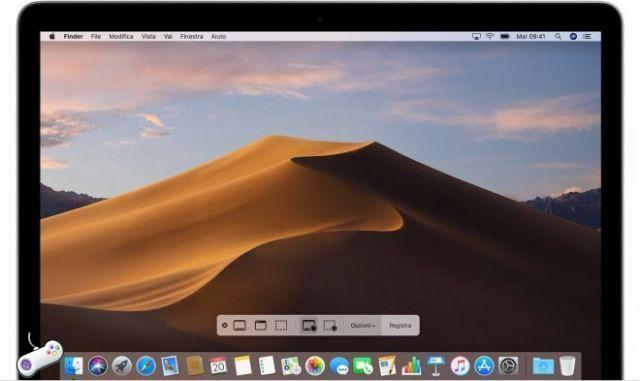Screen dimensions: 640x381
Task: Open iTunes music icon in Dock
Action: pyautogui.click(x=460, y=366)
